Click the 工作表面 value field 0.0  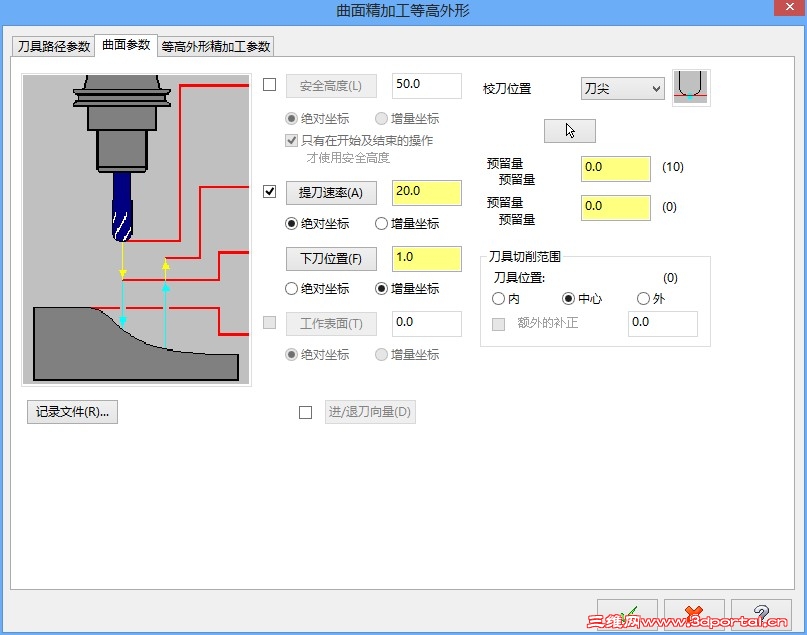[427, 324]
